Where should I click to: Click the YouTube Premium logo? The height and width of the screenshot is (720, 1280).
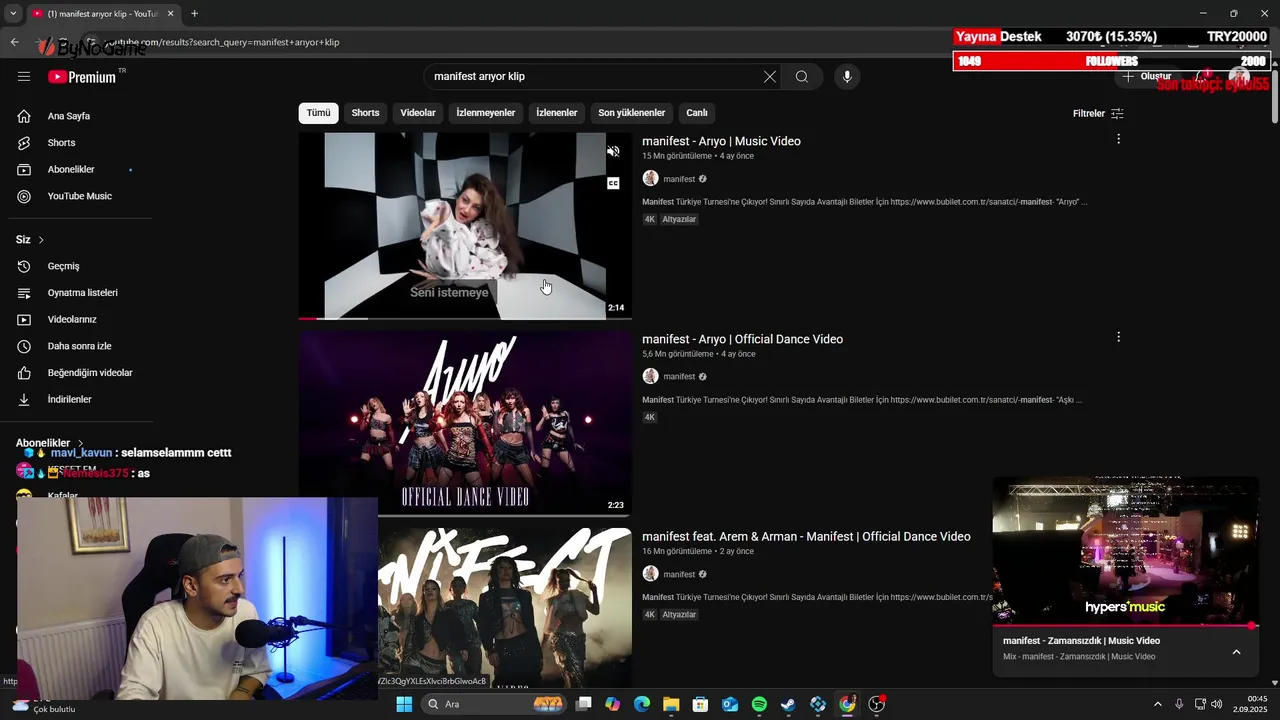point(82,77)
